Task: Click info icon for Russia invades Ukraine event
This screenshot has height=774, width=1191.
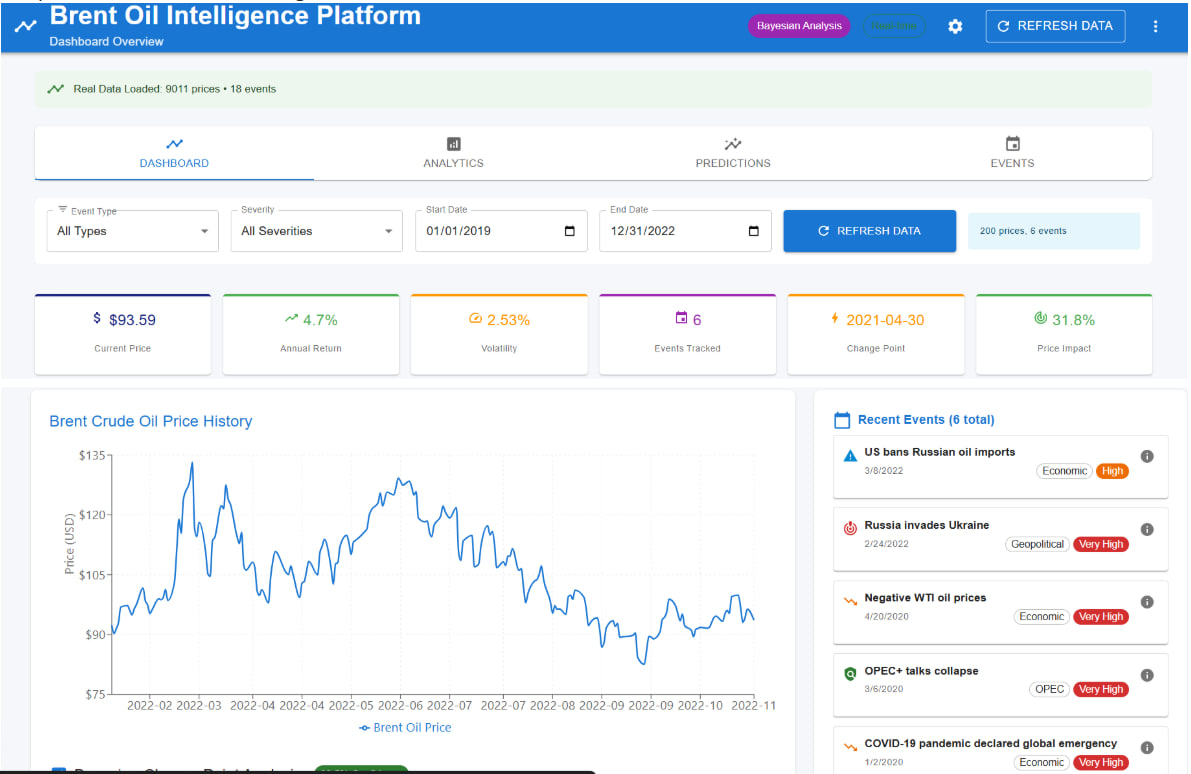Action: point(1147,529)
